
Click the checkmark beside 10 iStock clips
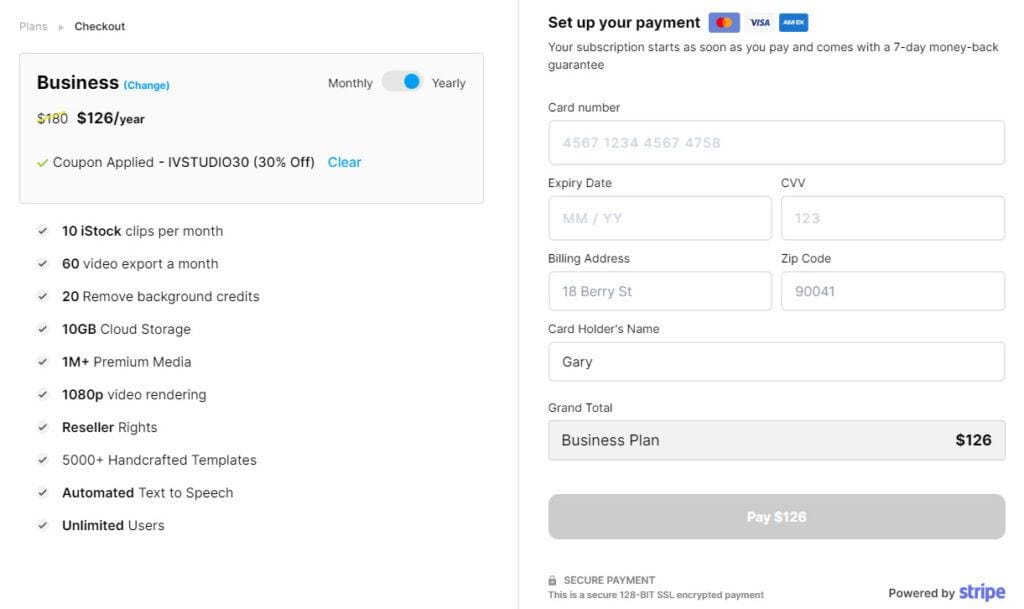(x=42, y=230)
